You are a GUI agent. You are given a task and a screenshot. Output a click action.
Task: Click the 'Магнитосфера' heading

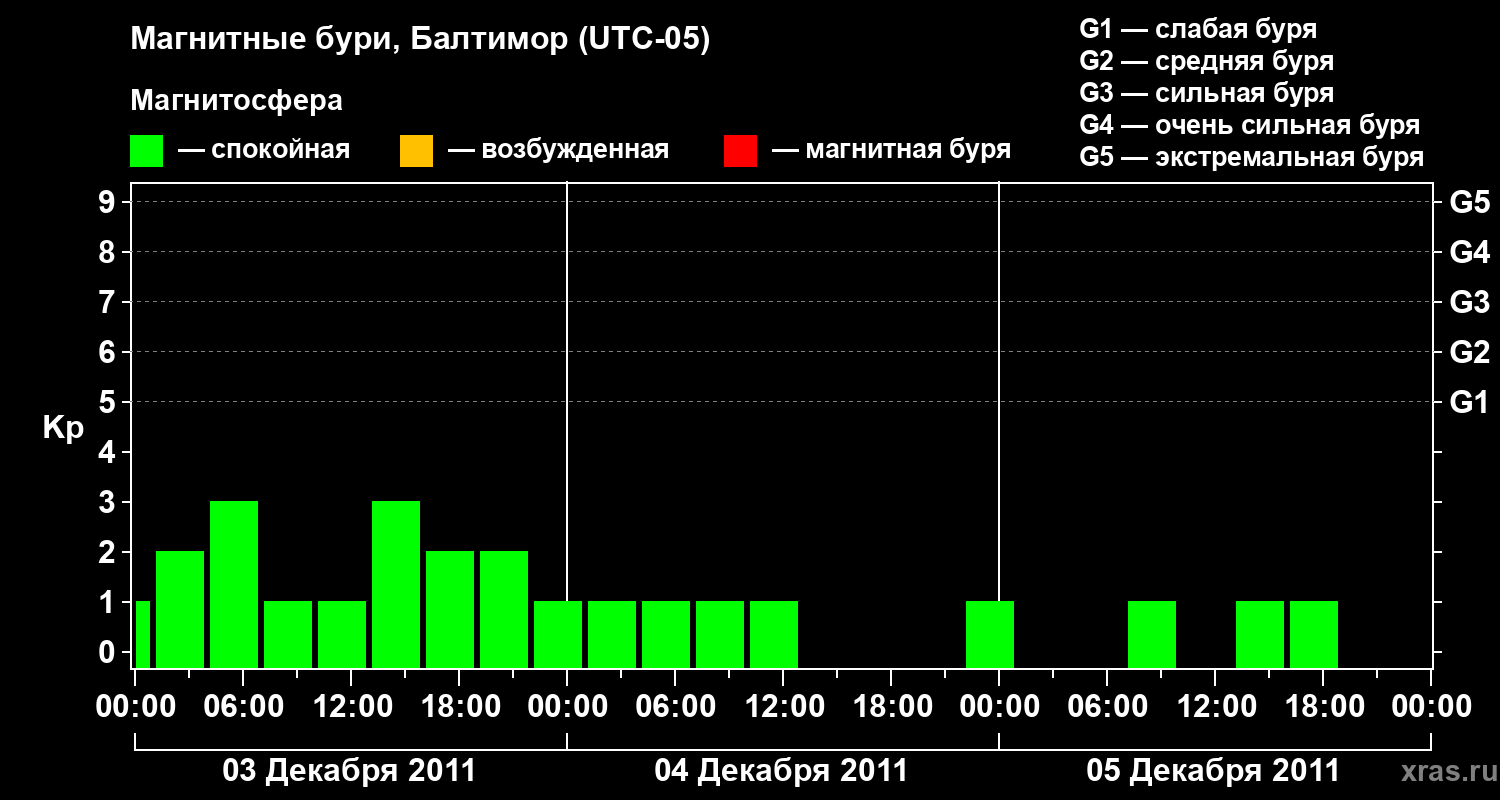pos(237,102)
